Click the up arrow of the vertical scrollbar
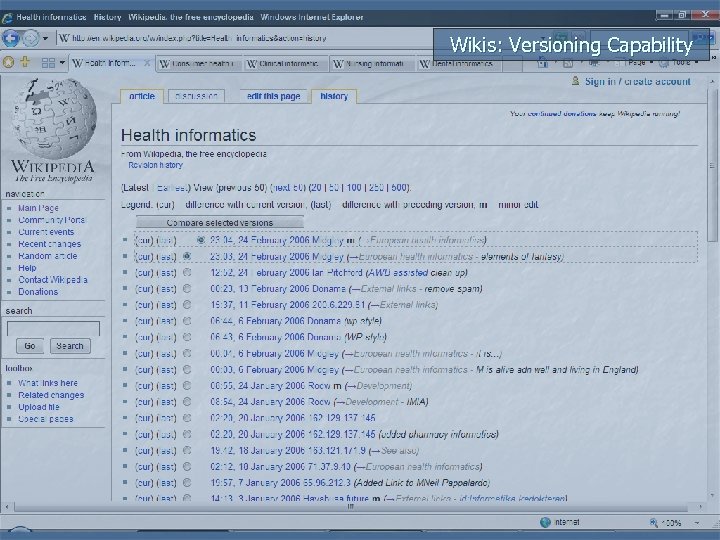The image size is (720, 540). point(712,82)
